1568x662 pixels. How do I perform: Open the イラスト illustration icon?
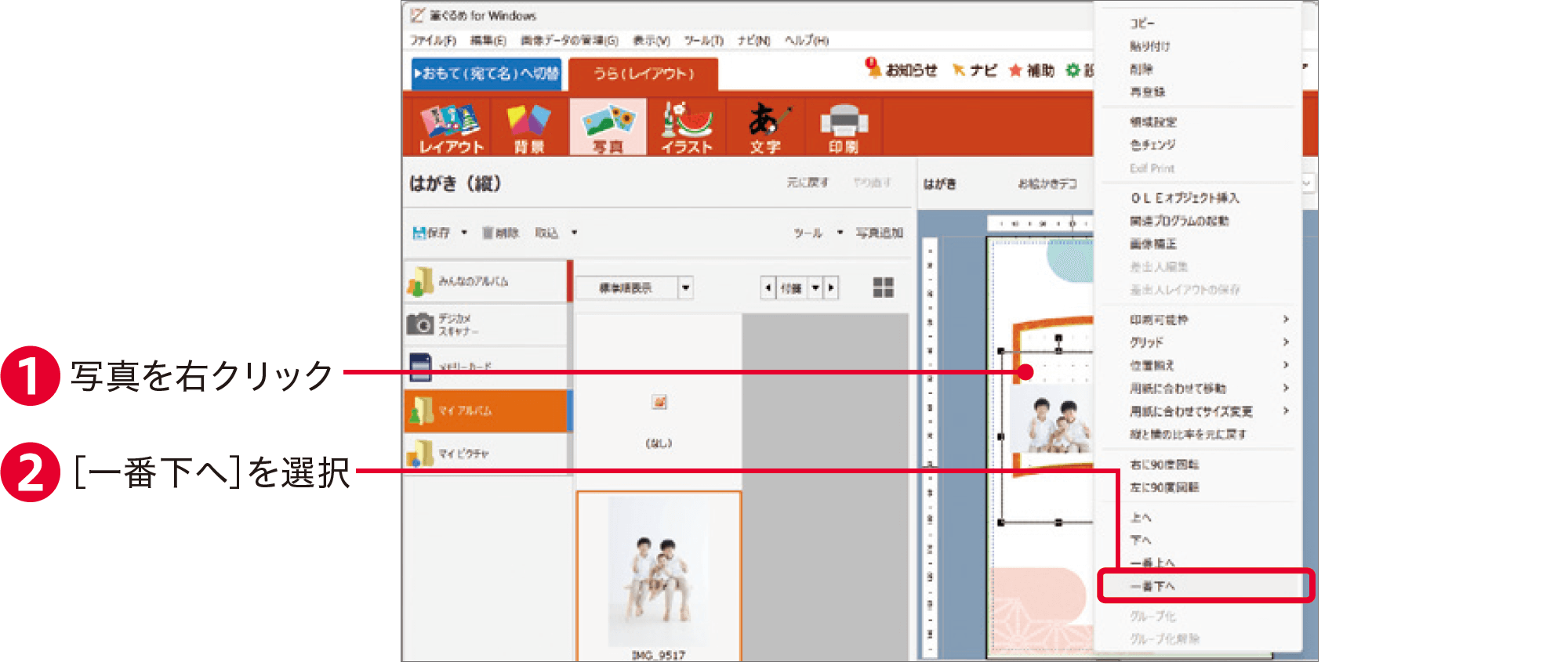click(687, 126)
